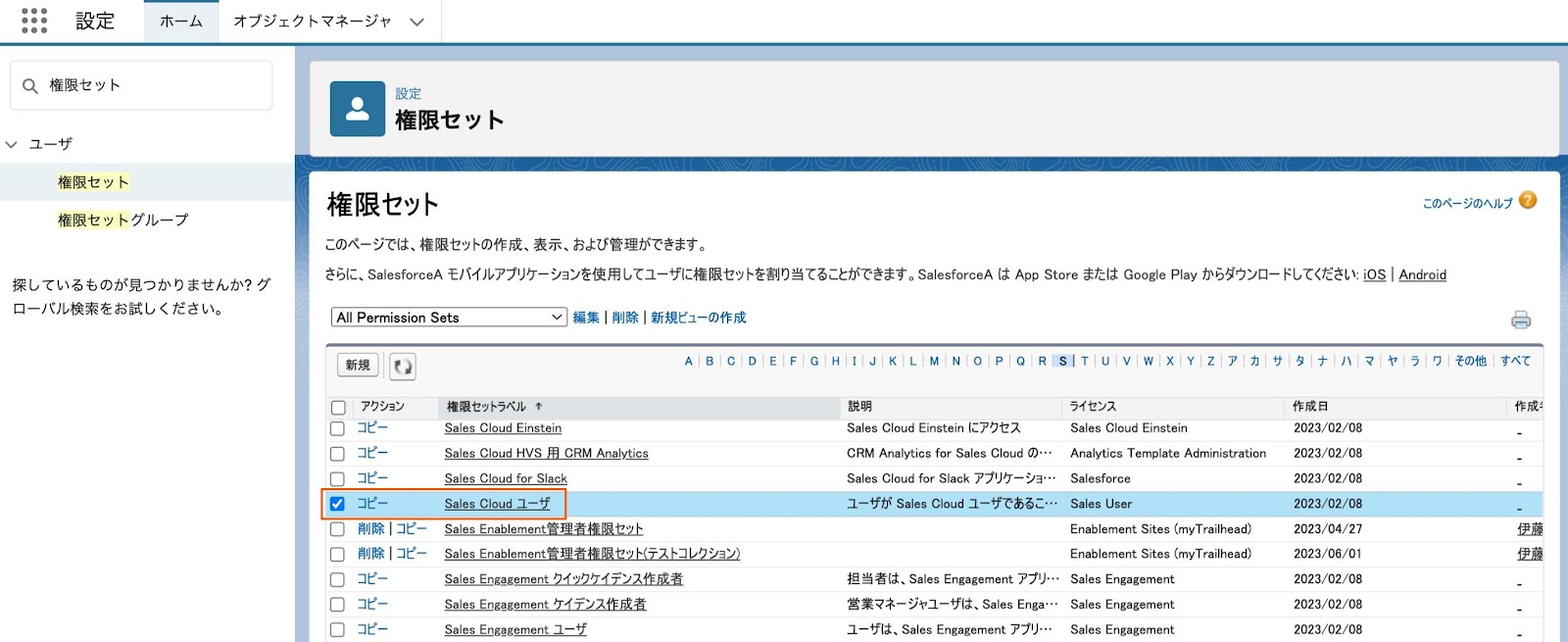The width and height of the screenshot is (1568, 642).
Task: Click the printable view printer icon
Action: [1521, 320]
